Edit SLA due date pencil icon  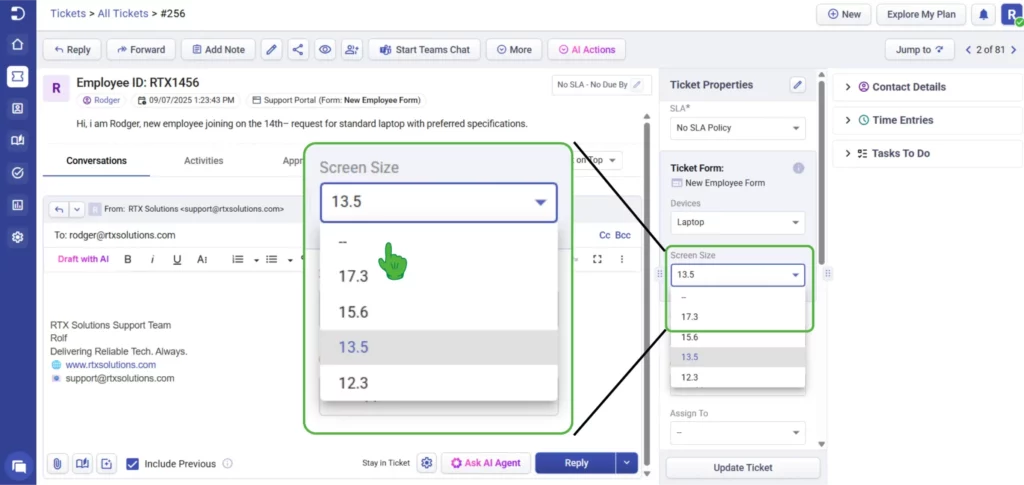coord(637,85)
